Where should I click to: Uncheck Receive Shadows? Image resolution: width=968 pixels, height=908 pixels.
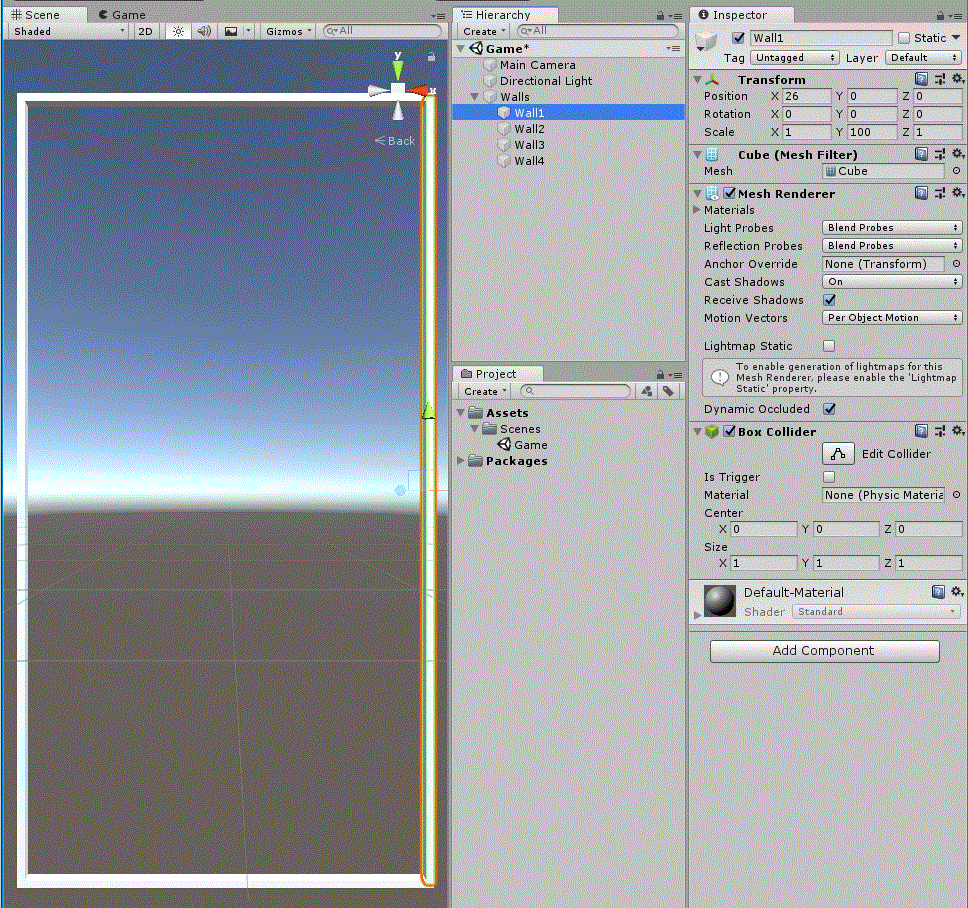tap(829, 300)
